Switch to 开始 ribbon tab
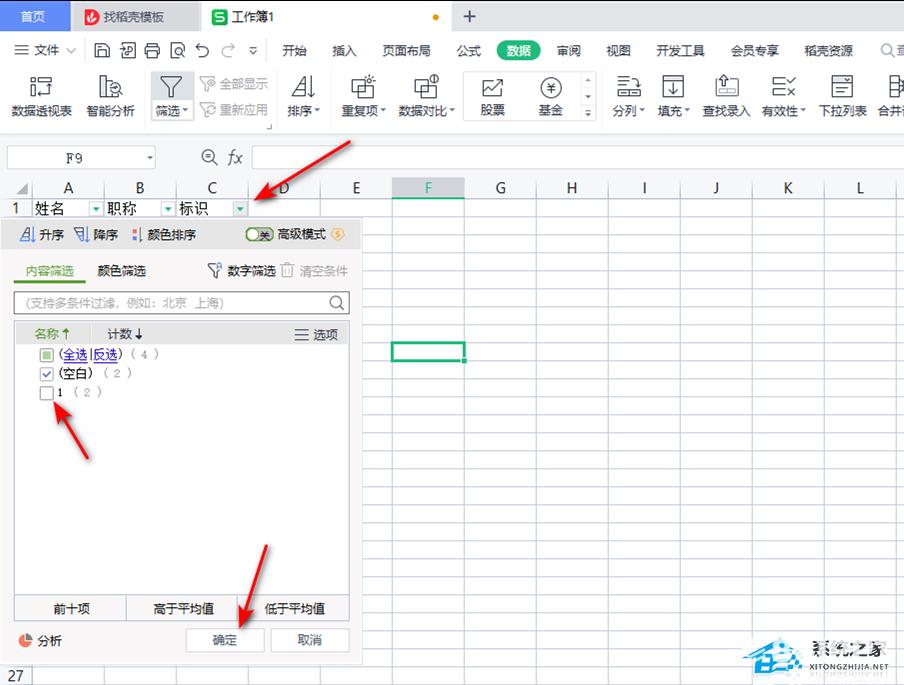This screenshot has width=904, height=685. (x=294, y=51)
